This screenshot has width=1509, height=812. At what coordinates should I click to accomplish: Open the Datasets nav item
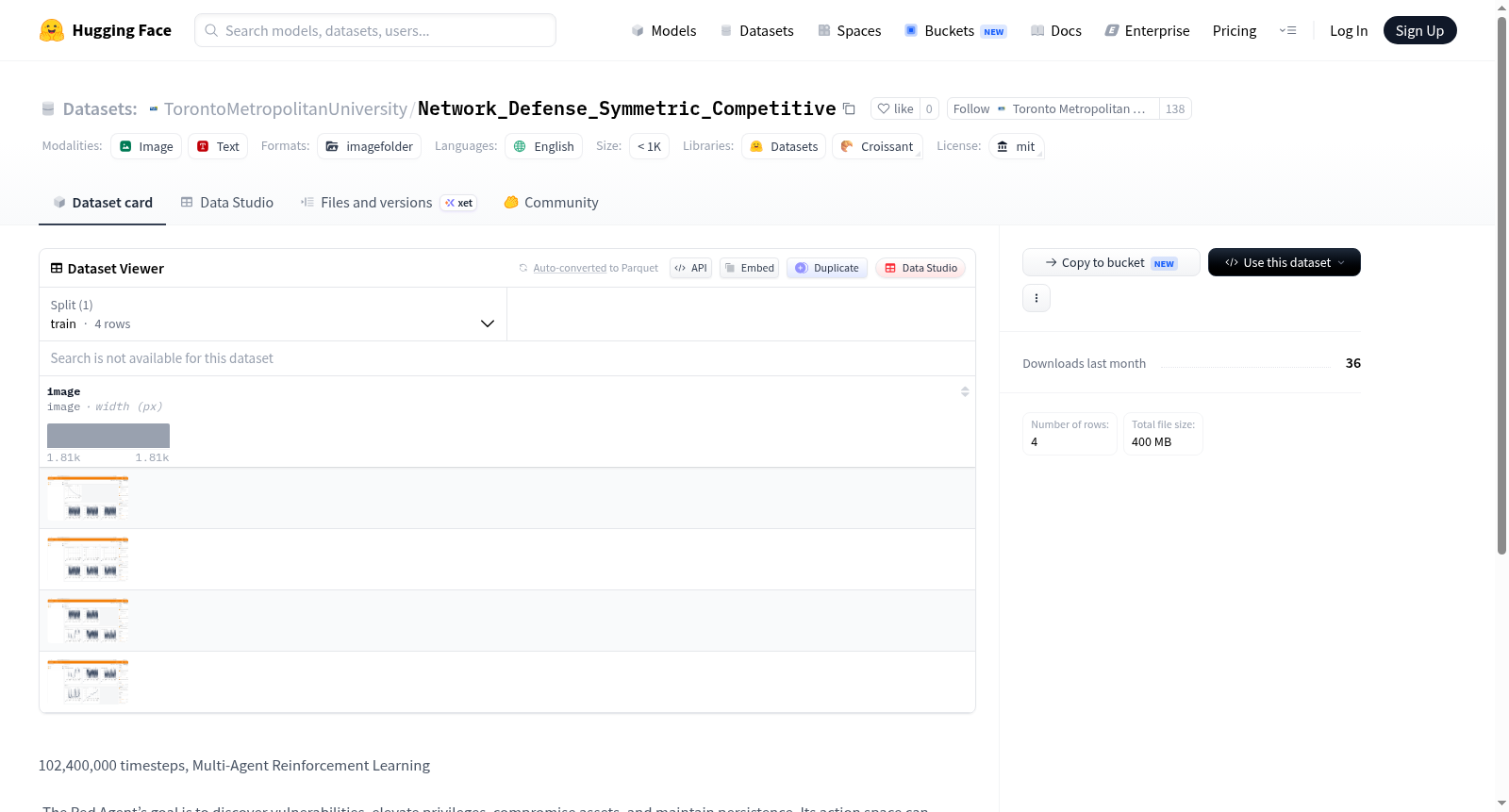point(756,30)
